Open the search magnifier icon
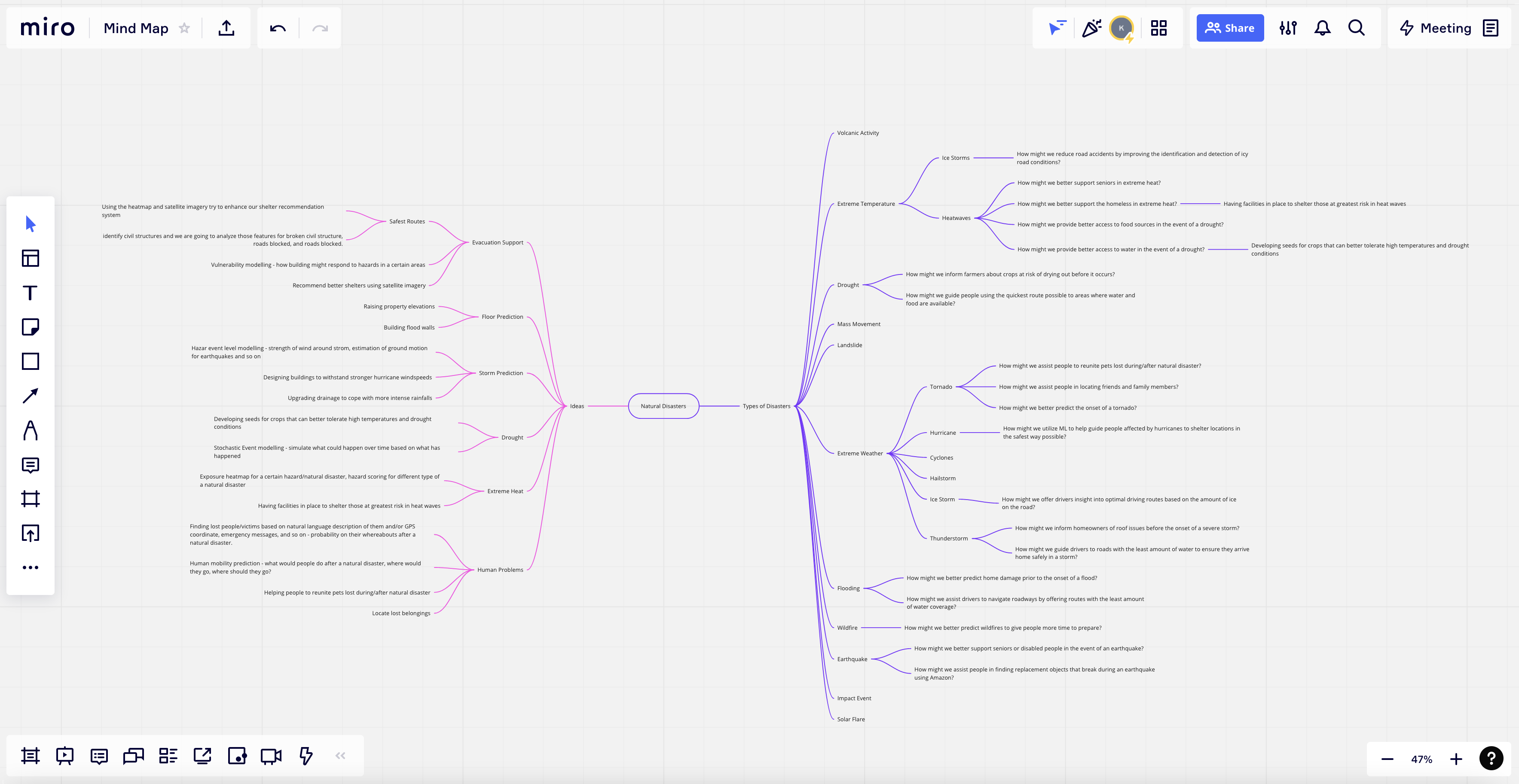 click(x=1356, y=28)
